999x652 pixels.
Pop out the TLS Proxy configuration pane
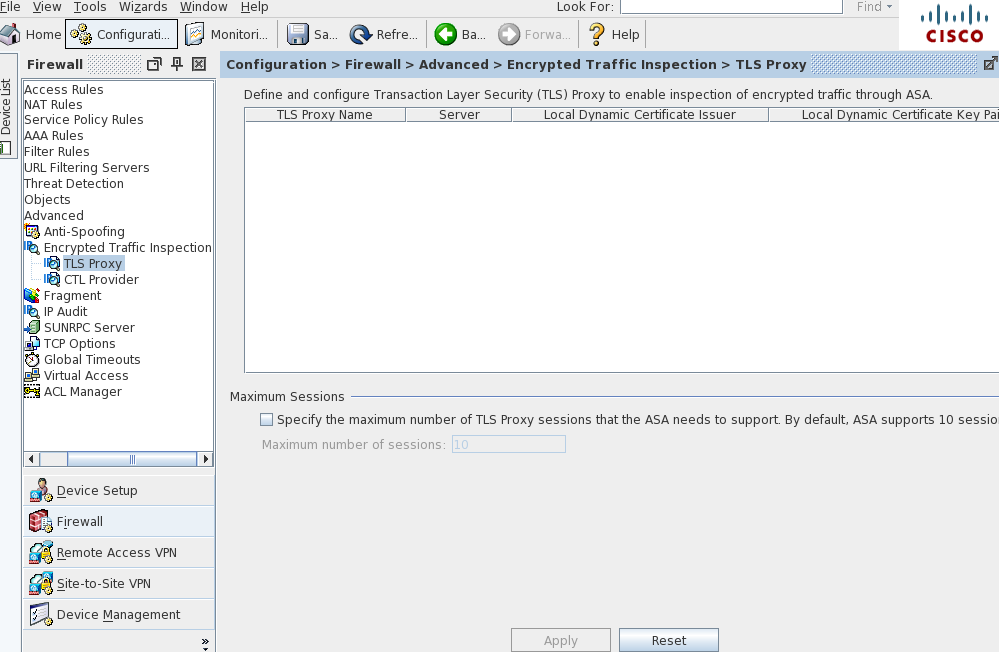[990, 64]
